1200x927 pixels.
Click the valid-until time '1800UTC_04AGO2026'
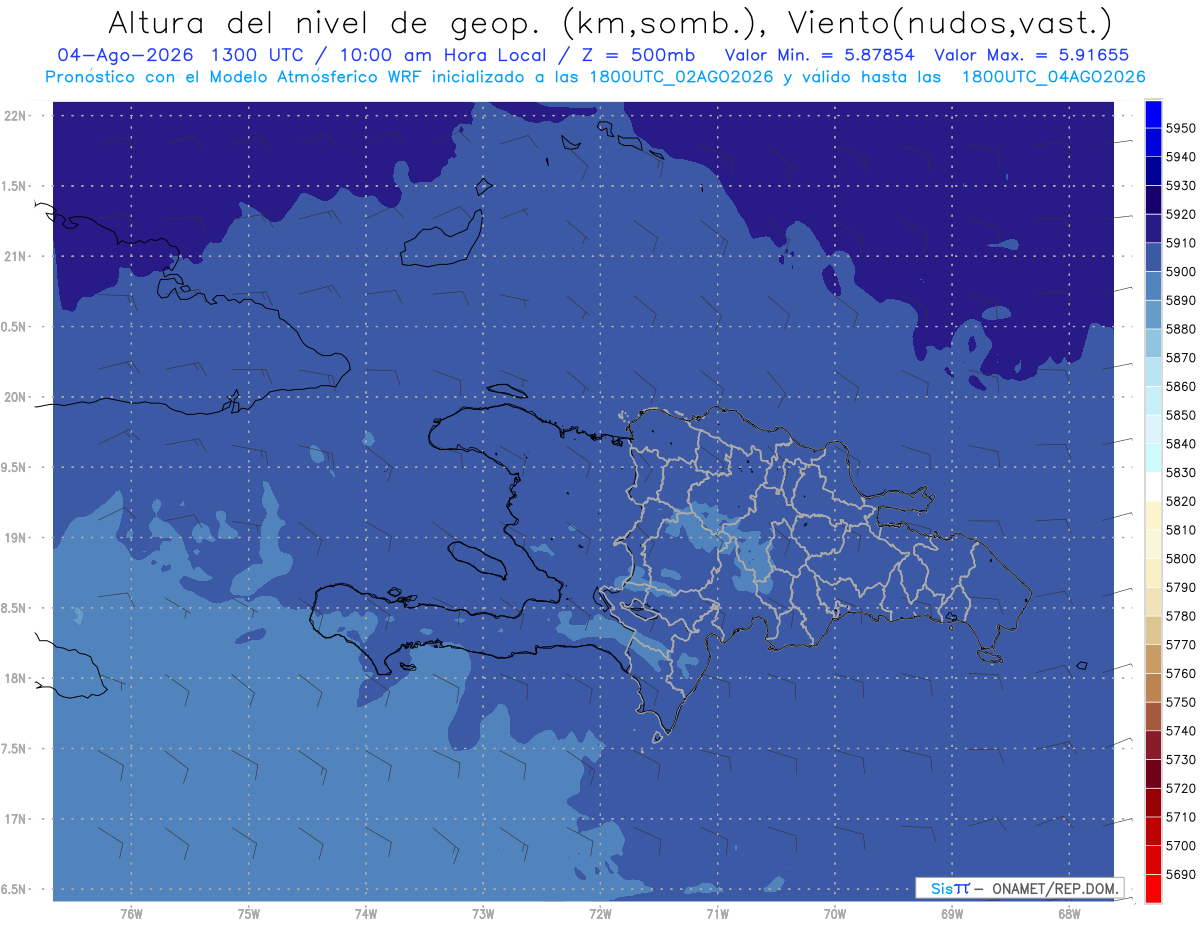click(x=1053, y=77)
